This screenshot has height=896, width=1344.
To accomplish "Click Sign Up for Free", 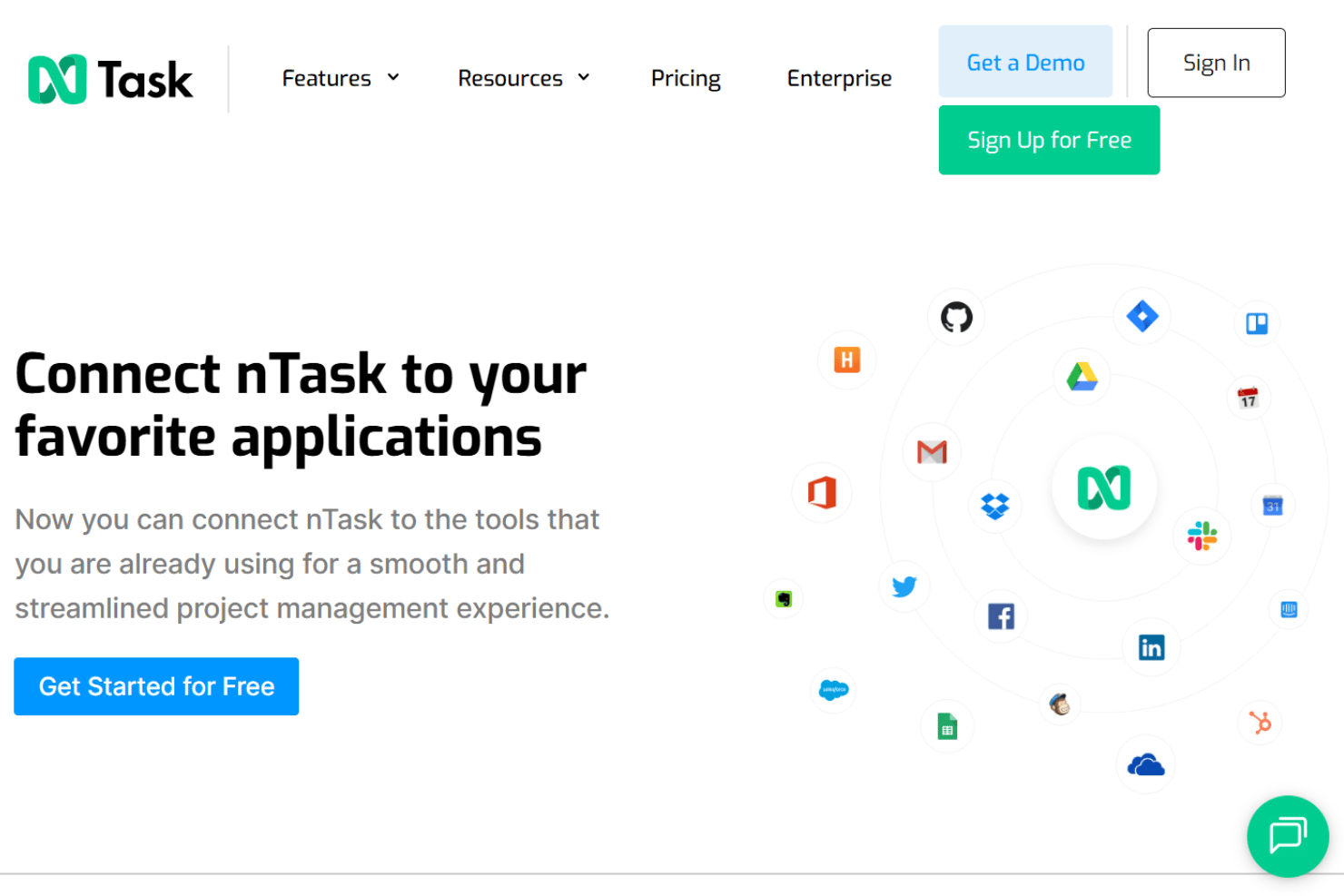I will point(1049,140).
